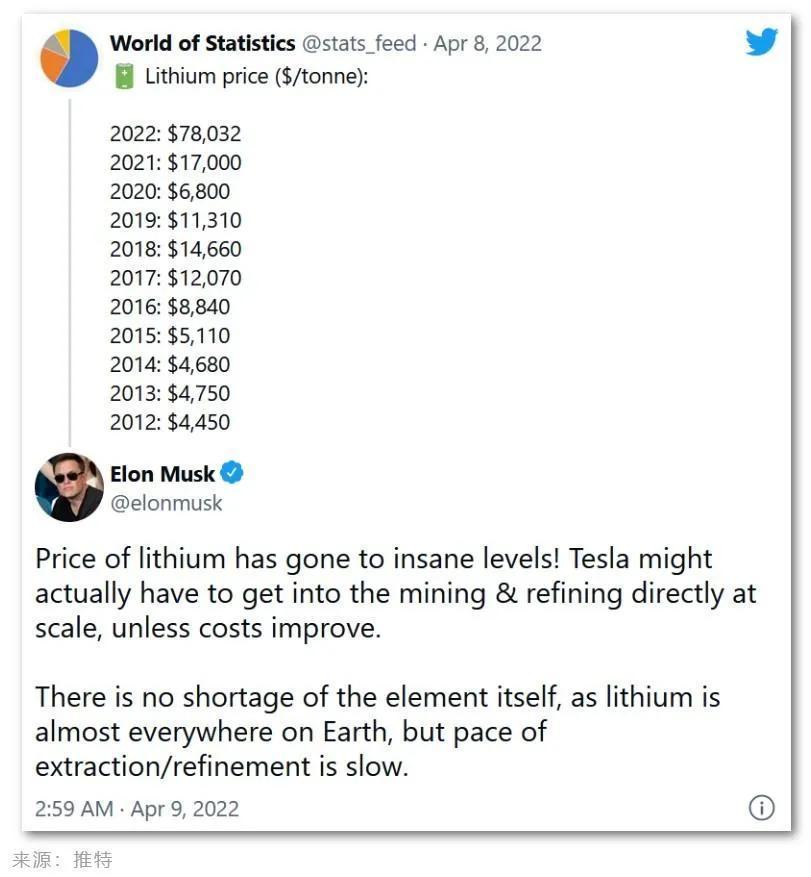Open Elon Musk's profile photo
The width and height of the screenshot is (811, 877).
pos(69,487)
